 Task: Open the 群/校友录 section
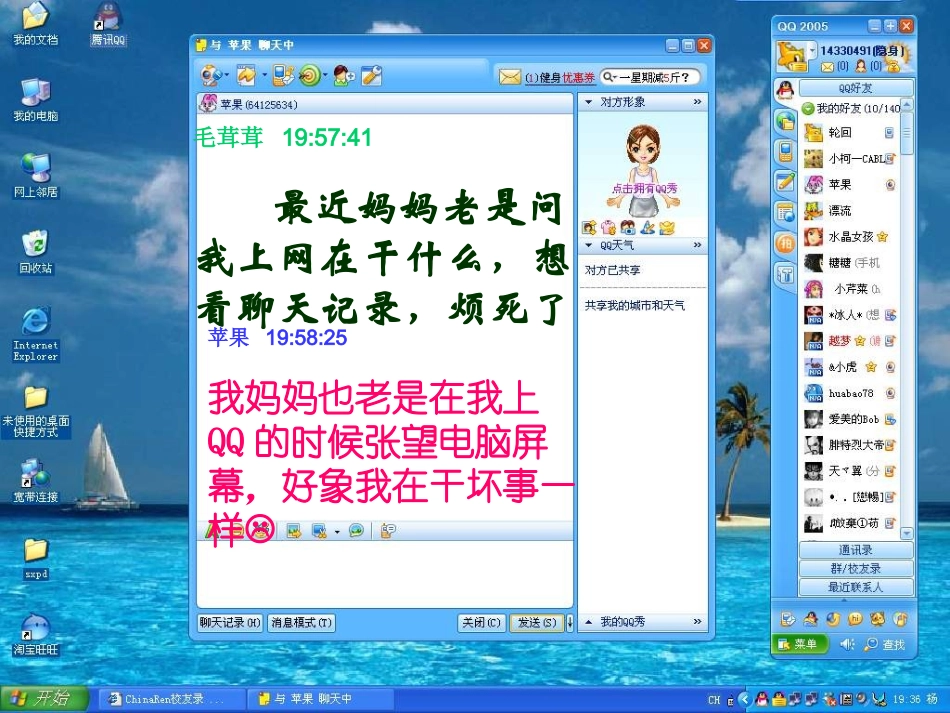tap(855, 569)
